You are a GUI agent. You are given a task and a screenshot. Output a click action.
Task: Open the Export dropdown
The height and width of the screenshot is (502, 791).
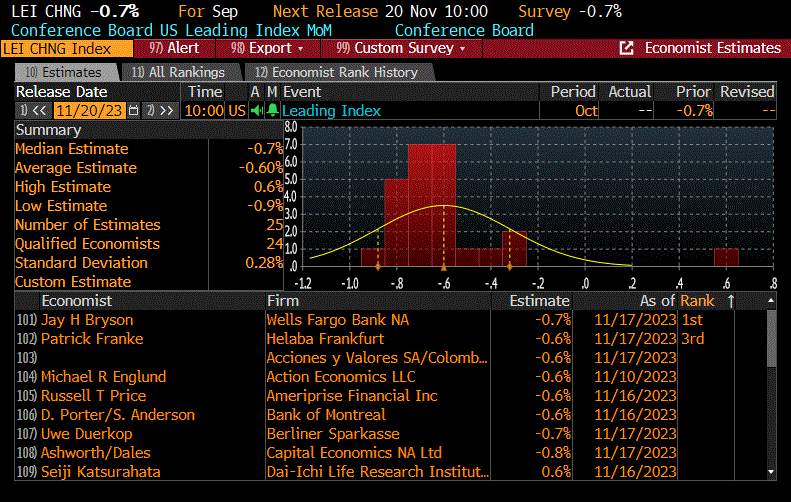(x=268, y=48)
